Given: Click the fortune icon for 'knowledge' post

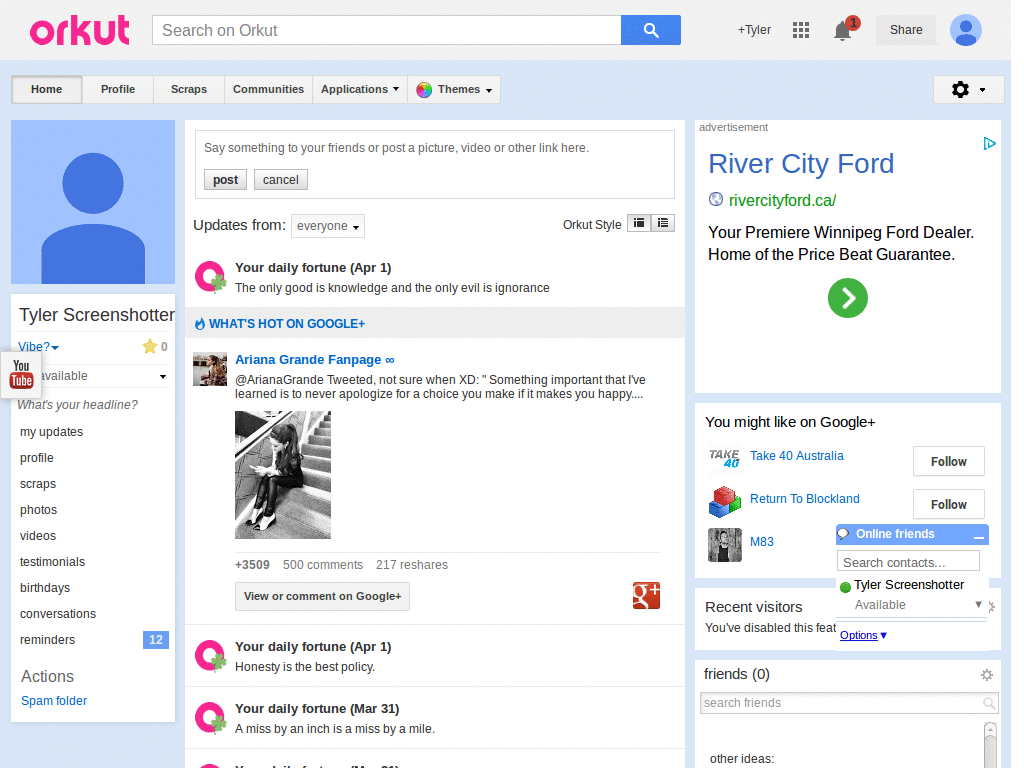Looking at the screenshot, I should pos(210,276).
